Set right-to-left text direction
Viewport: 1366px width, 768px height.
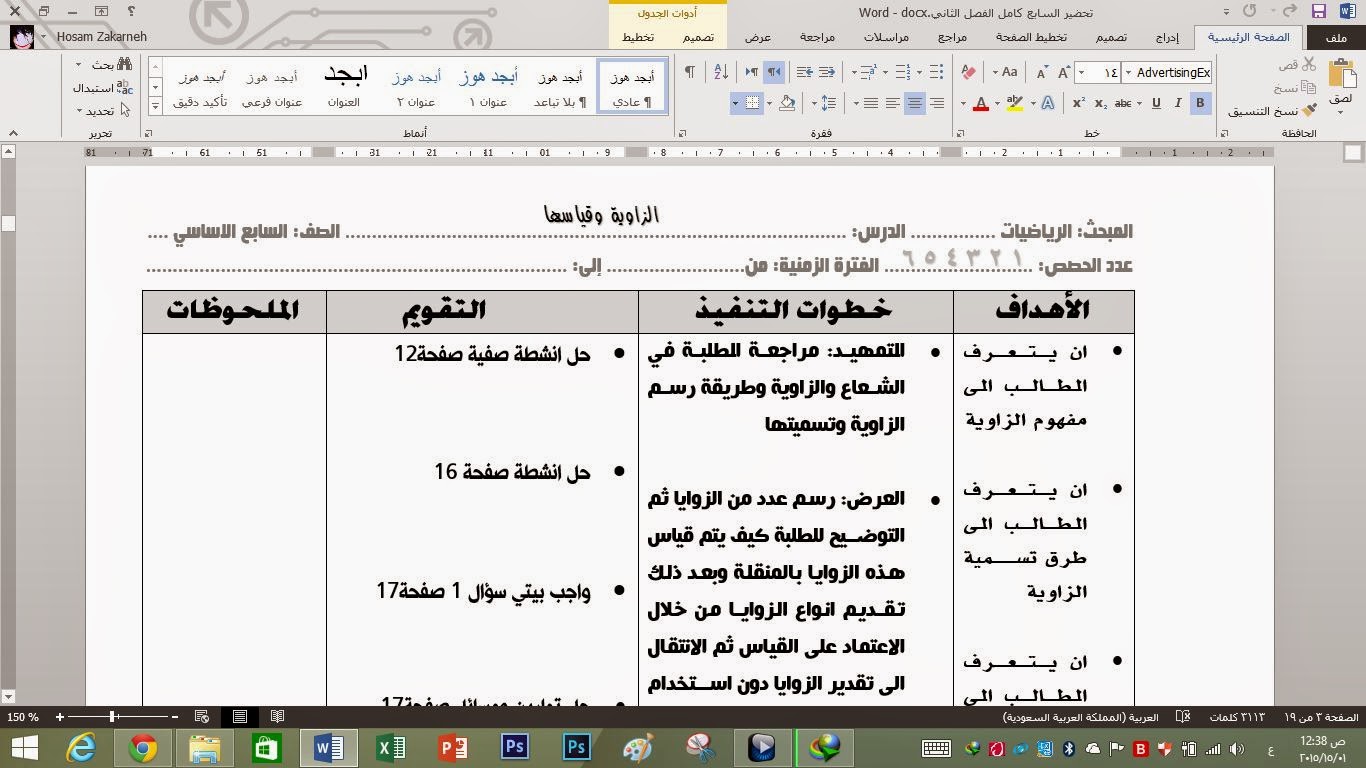point(774,72)
